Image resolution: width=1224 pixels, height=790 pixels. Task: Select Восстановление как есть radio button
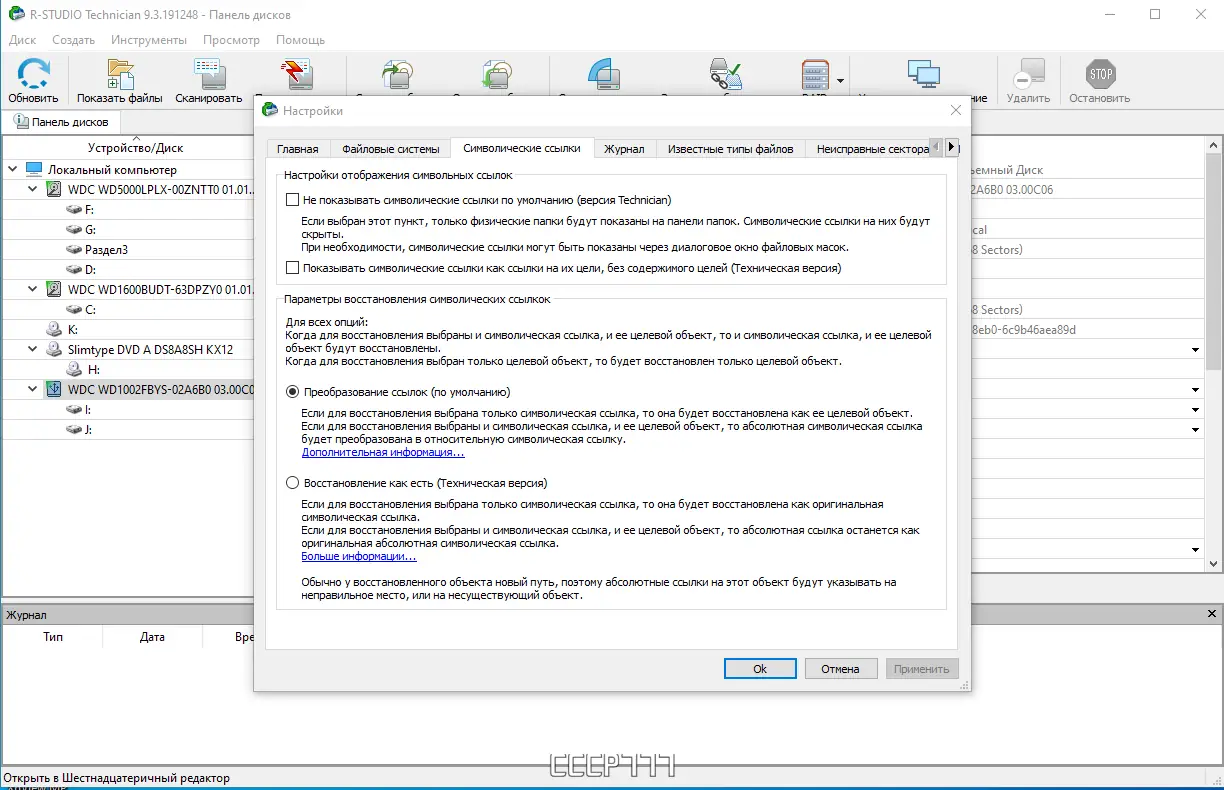coord(292,482)
